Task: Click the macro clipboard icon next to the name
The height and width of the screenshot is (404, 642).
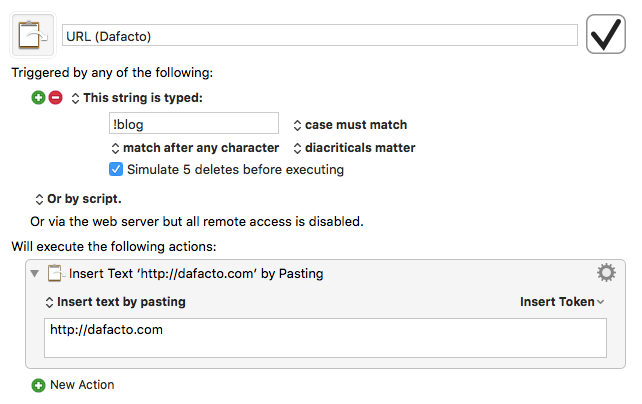Action: tap(33, 35)
